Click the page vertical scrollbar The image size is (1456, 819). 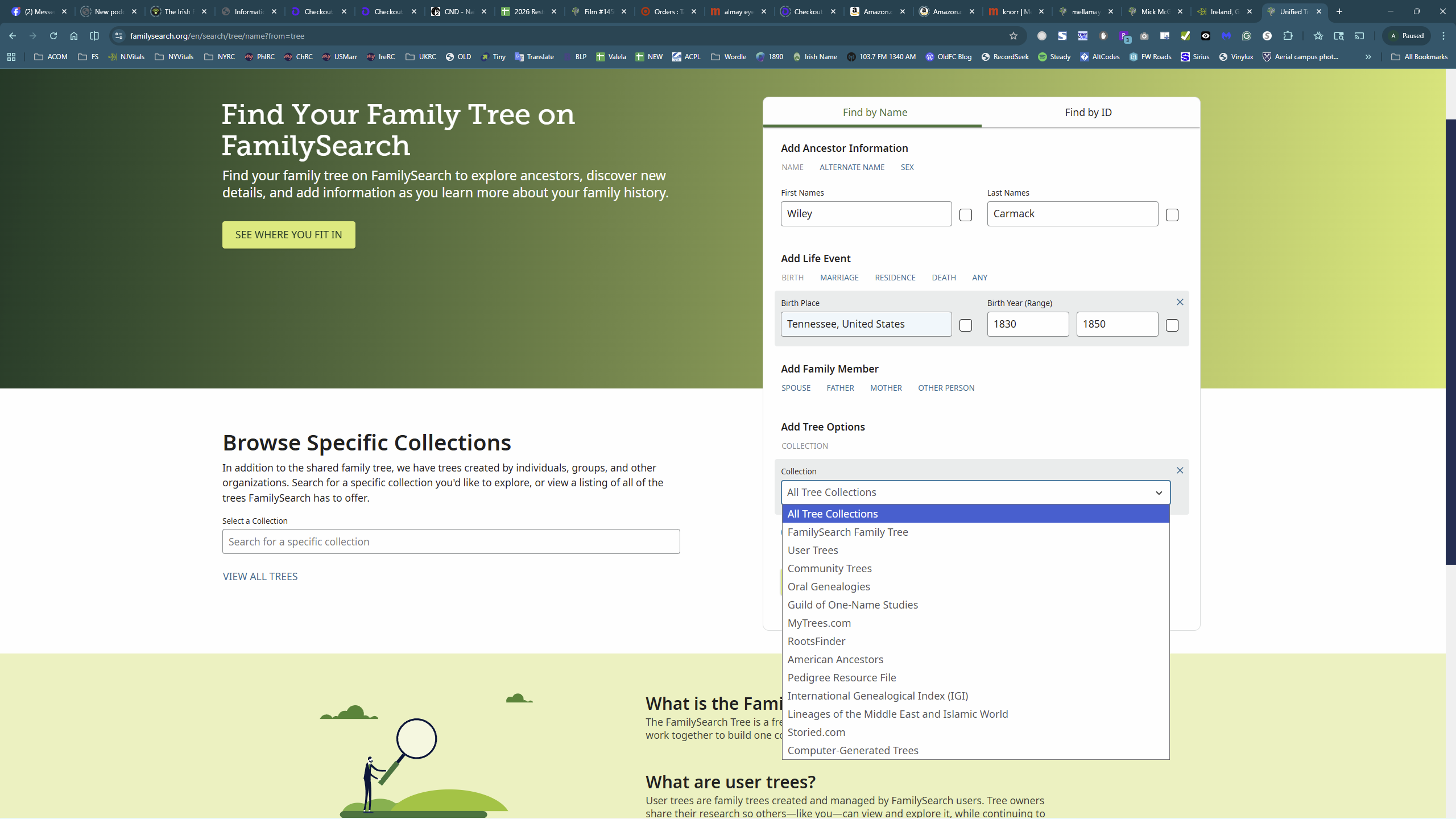[1451, 341]
